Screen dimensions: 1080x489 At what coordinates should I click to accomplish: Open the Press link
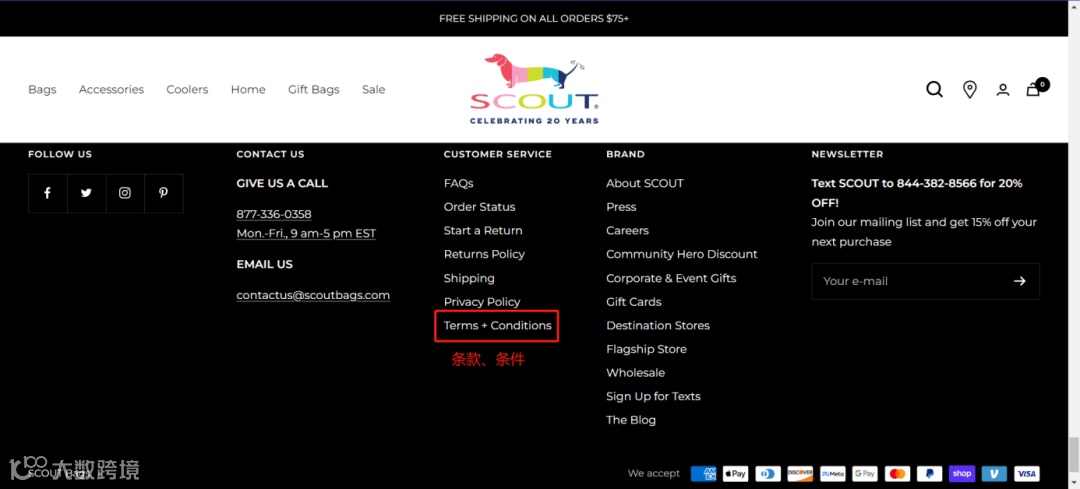(x=621, y=207)
